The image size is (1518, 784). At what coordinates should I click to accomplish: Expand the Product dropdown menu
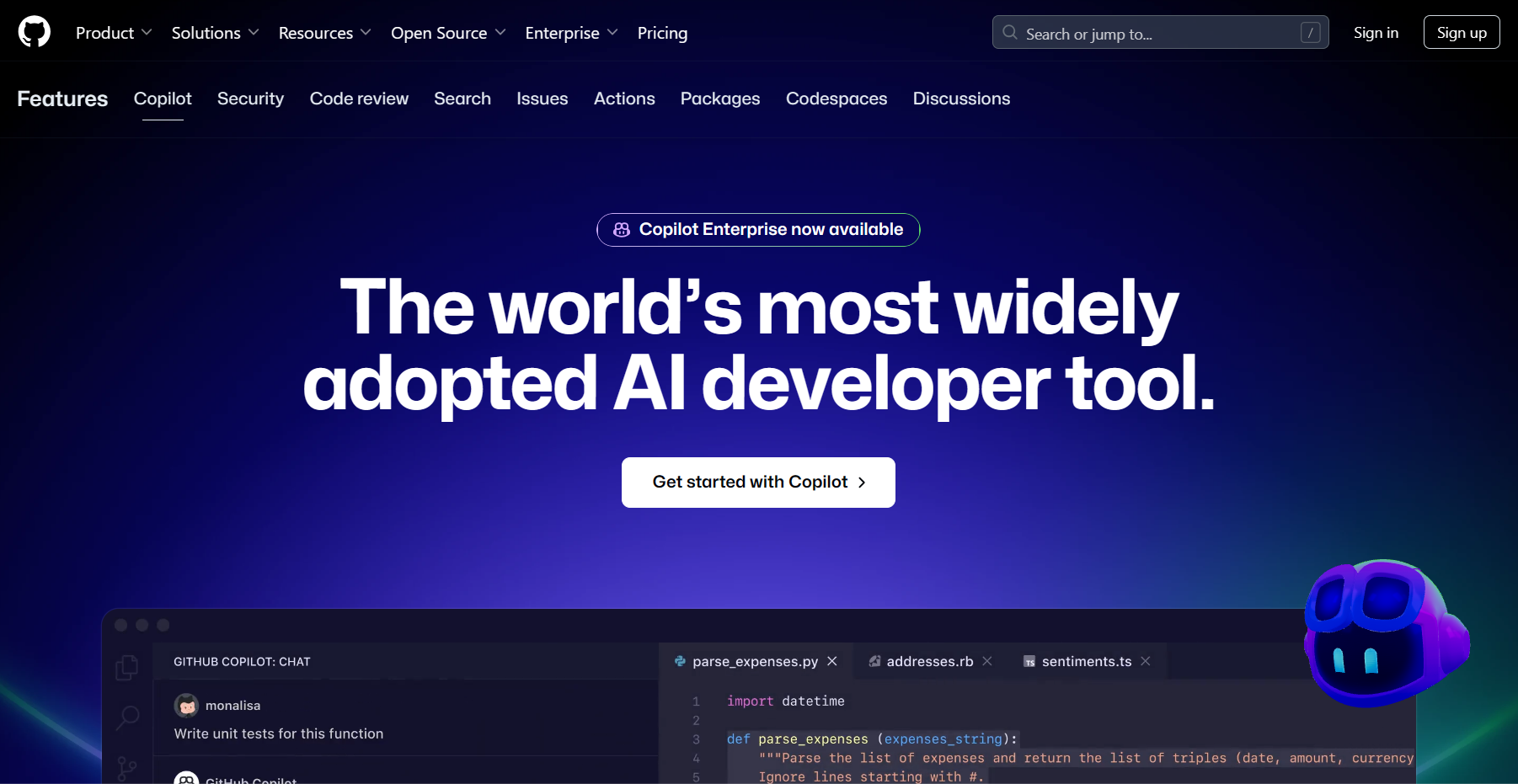(x=114, y=33)
